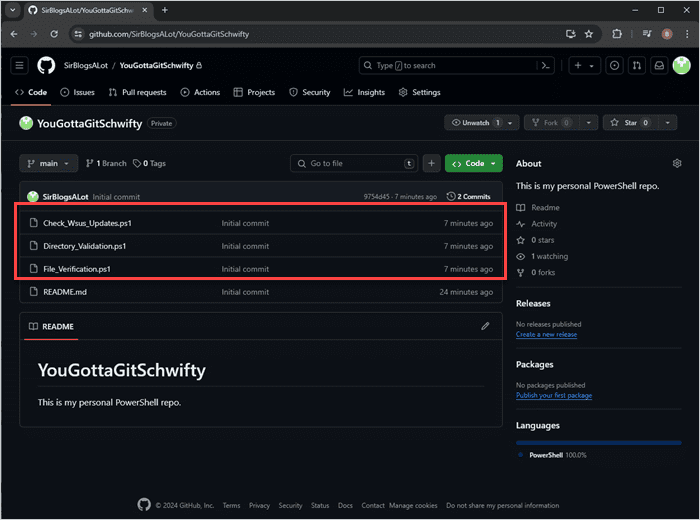This screenshot has width=700, height=520.
Task: Open a new browser tab
Action: (165, 10)
